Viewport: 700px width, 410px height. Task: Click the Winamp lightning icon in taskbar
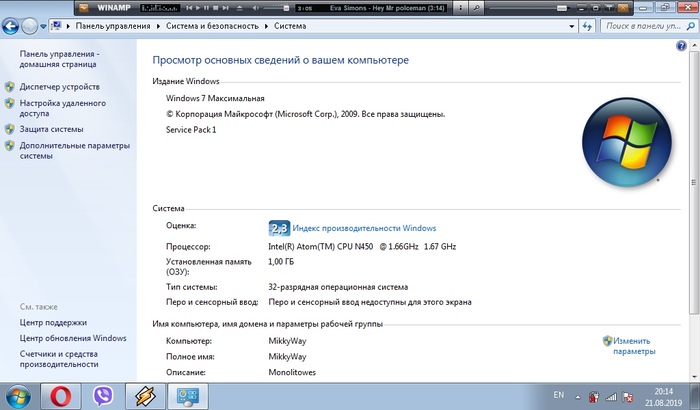click(x=144, y=395)
